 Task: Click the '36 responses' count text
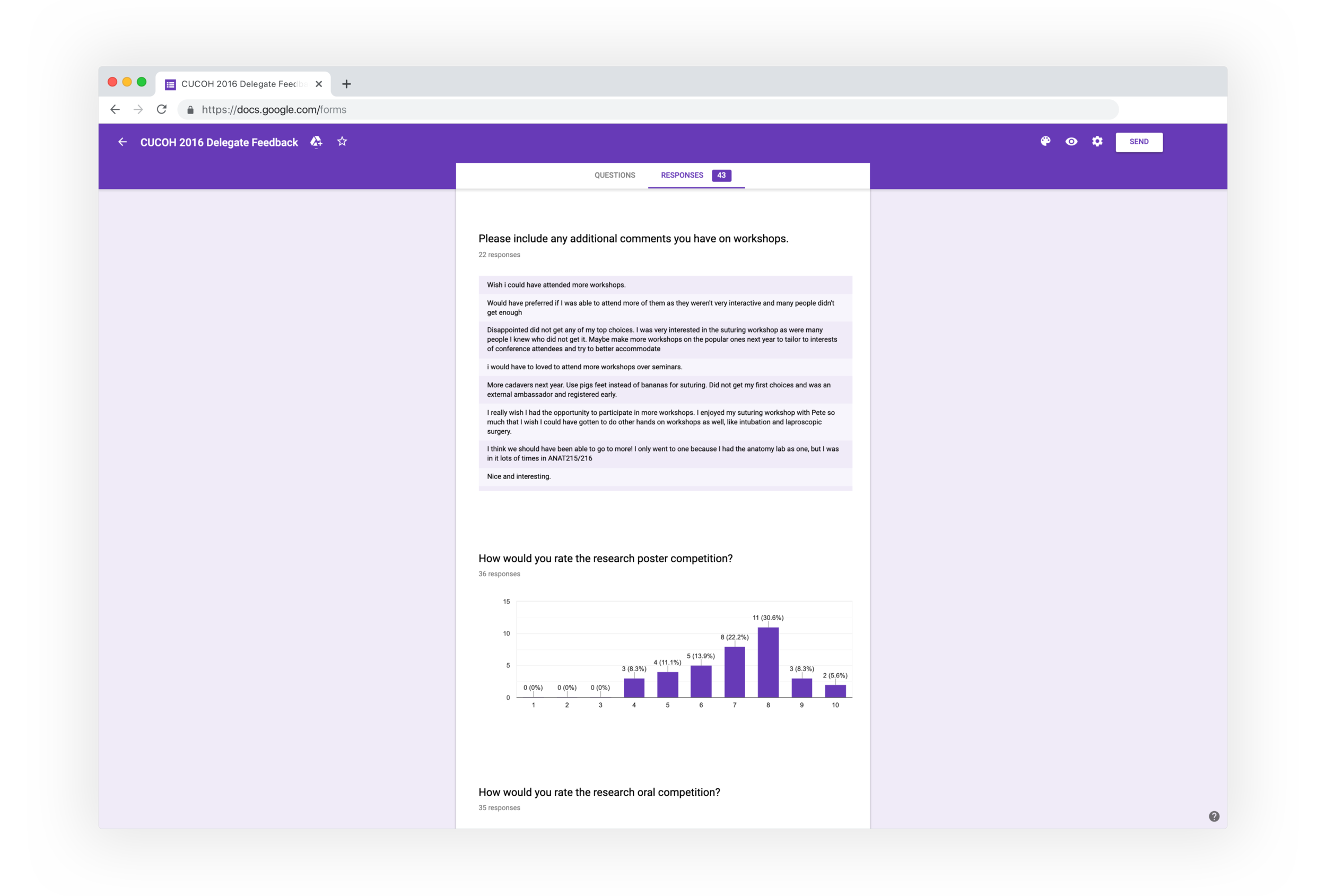tap(499, 573)
